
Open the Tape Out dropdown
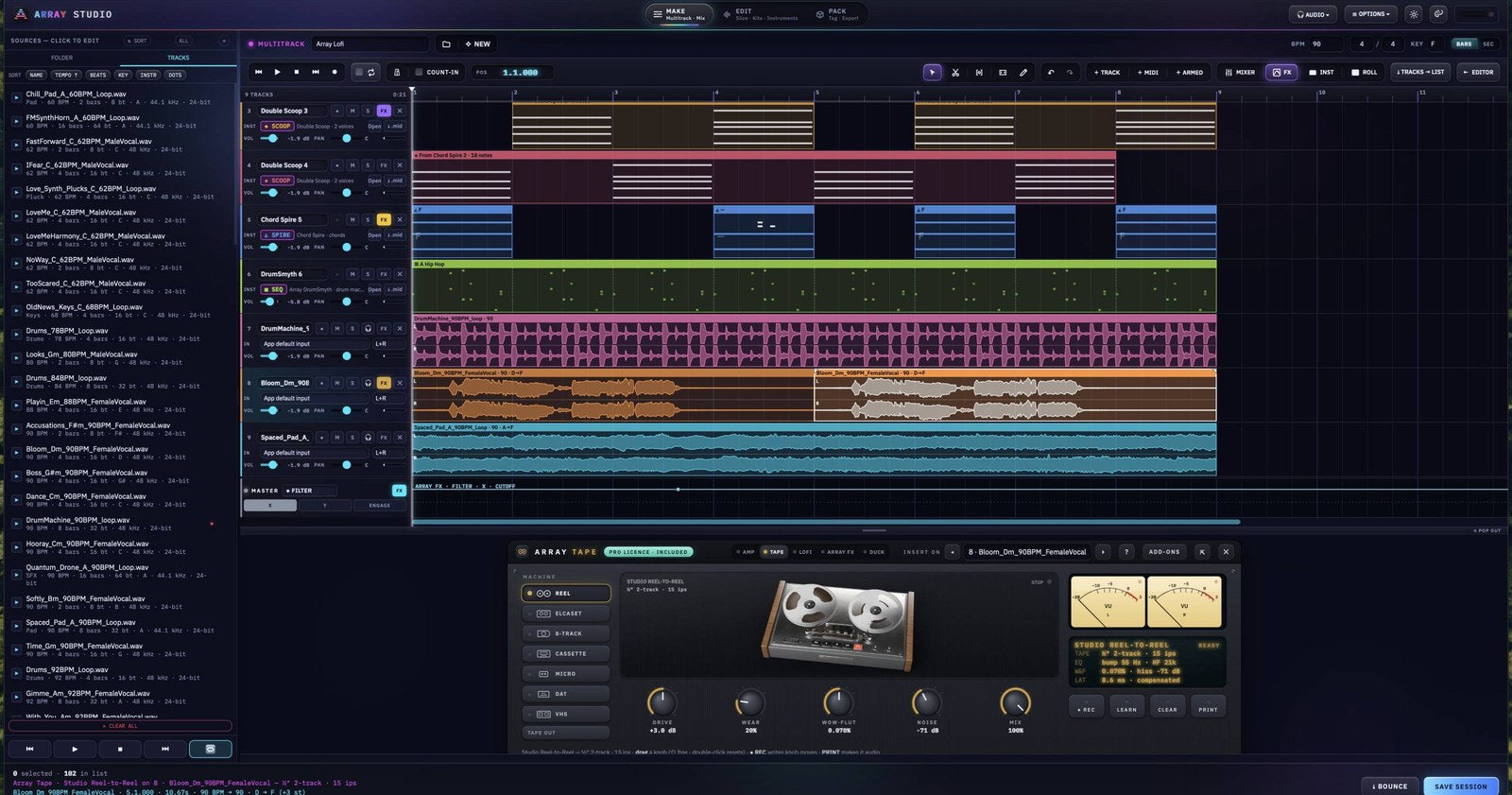566,733
